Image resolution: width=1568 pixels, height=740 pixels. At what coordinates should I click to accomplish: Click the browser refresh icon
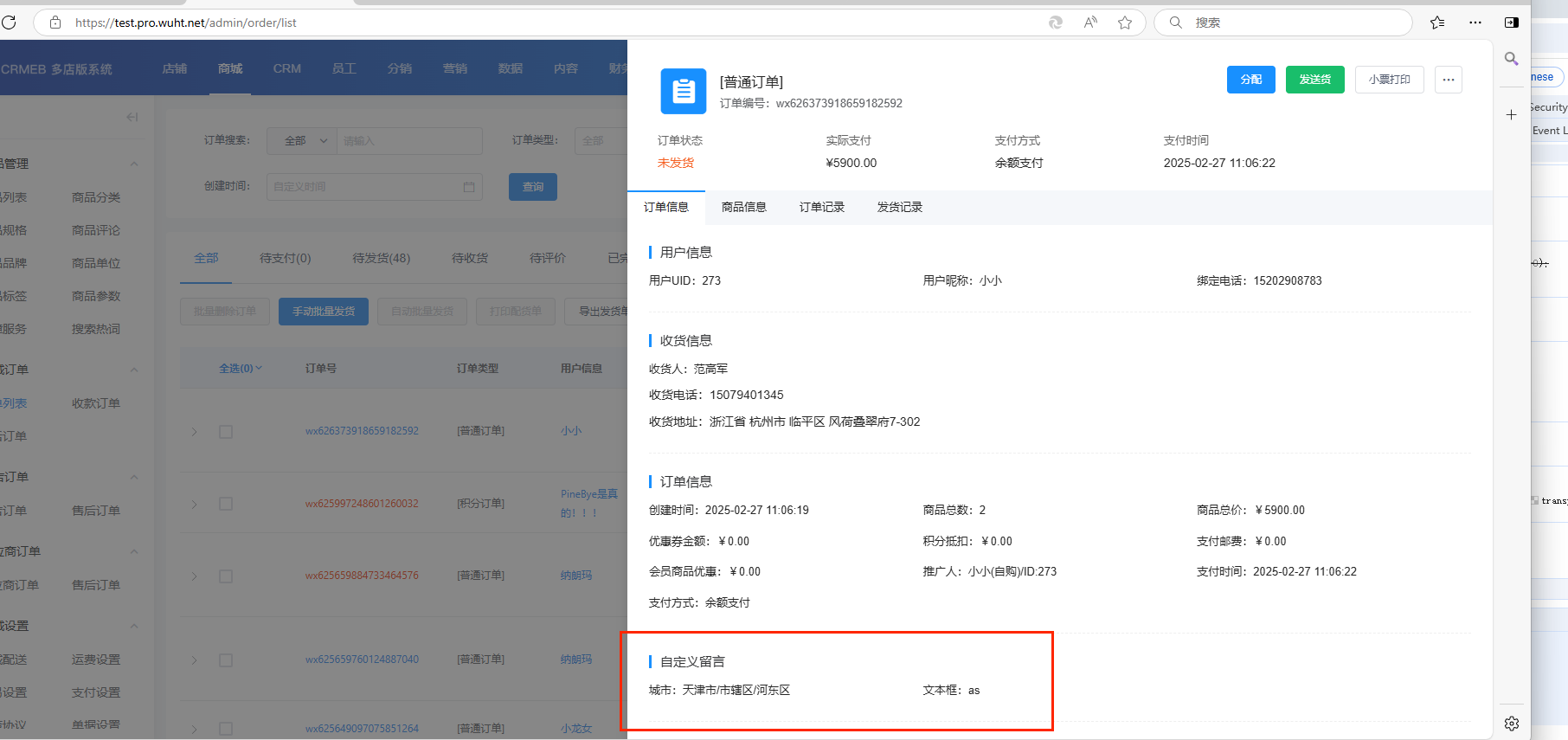(x=9, y=23)
